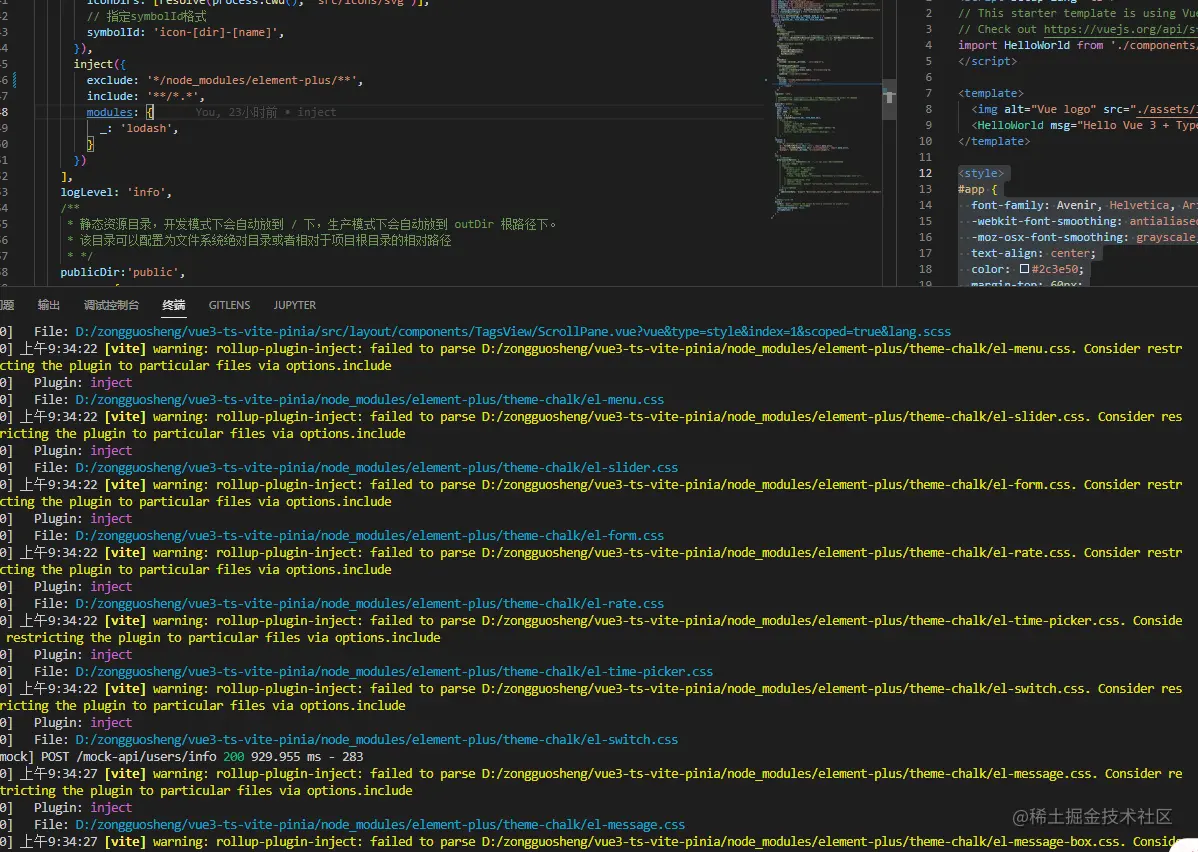Open the GITLENS panel tab
The image size is (1198, 852).
229,305
